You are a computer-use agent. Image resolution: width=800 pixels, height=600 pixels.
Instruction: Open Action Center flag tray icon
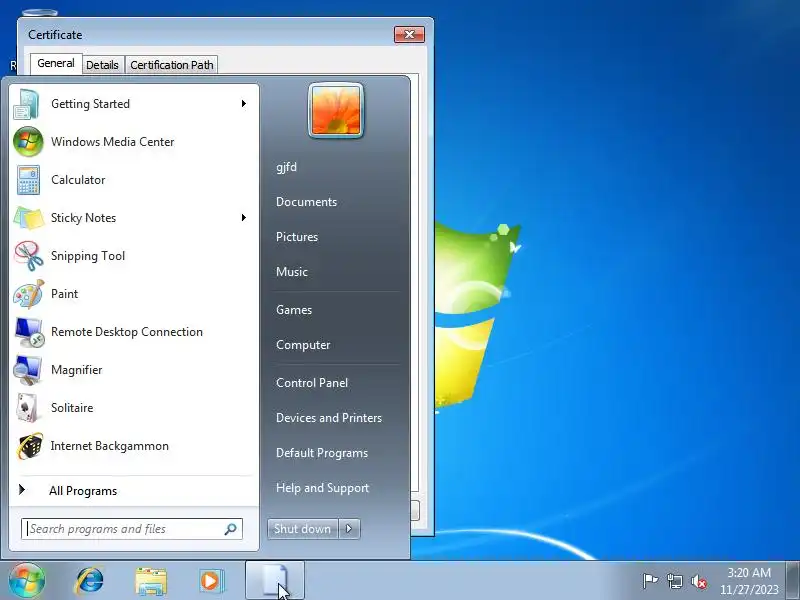tap(649, 581)
